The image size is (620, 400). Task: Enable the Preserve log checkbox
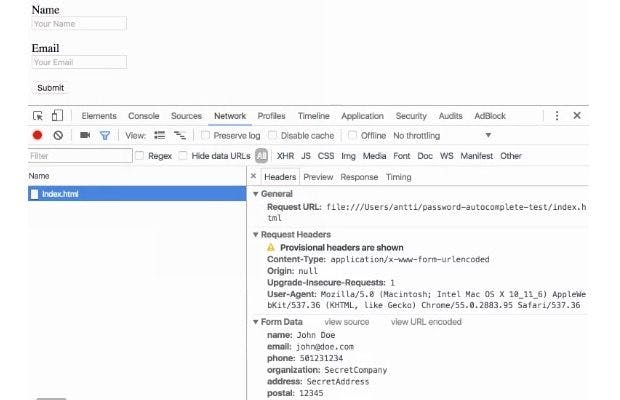pyautogui.click(x=205, y=136)
